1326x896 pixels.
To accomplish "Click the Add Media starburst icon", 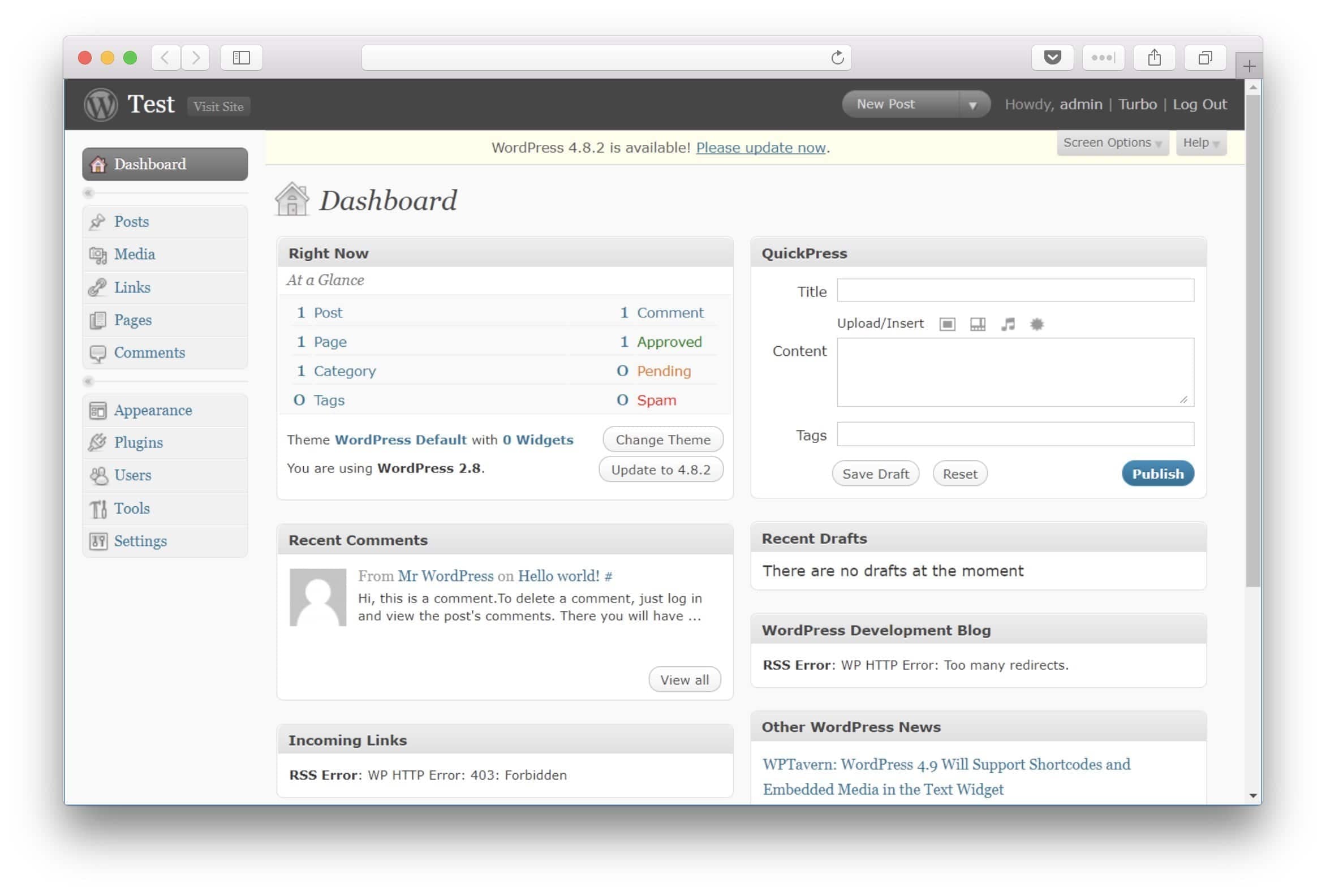I will [1037, 325].
